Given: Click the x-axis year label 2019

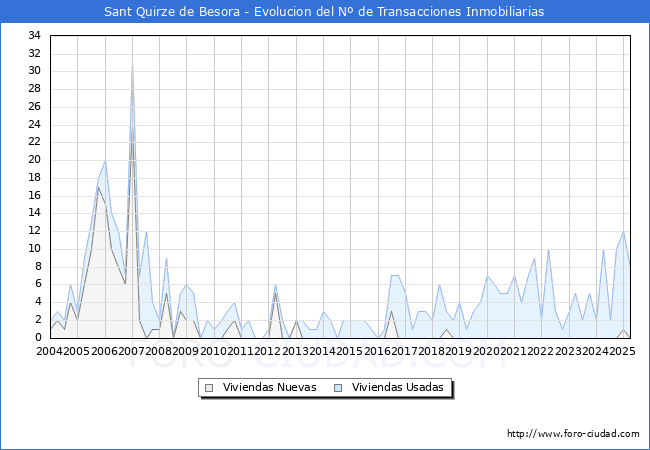Looking at the screenshot, I should [459, 351].
